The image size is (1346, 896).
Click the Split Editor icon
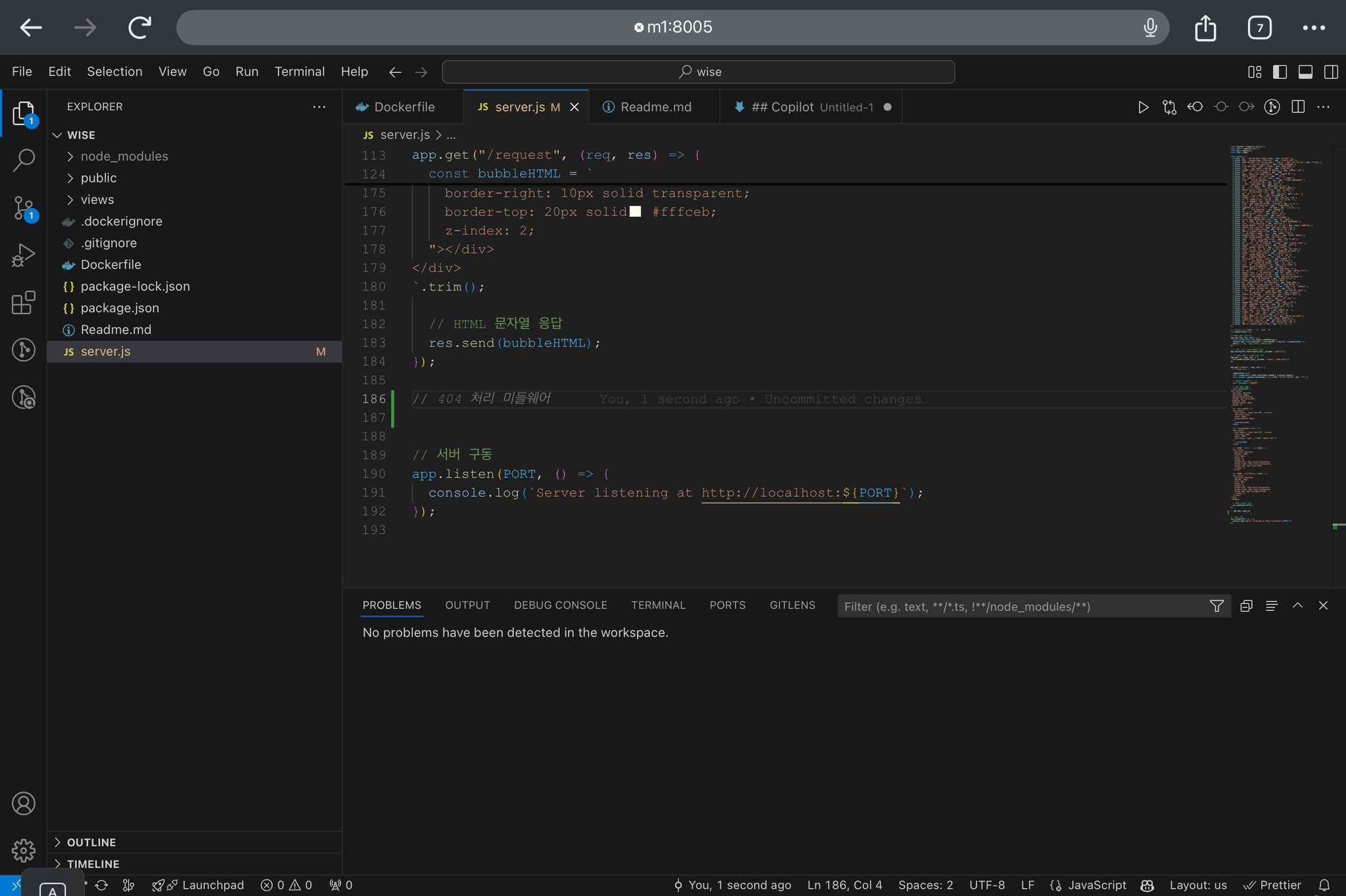click(x=1299, y=106)
